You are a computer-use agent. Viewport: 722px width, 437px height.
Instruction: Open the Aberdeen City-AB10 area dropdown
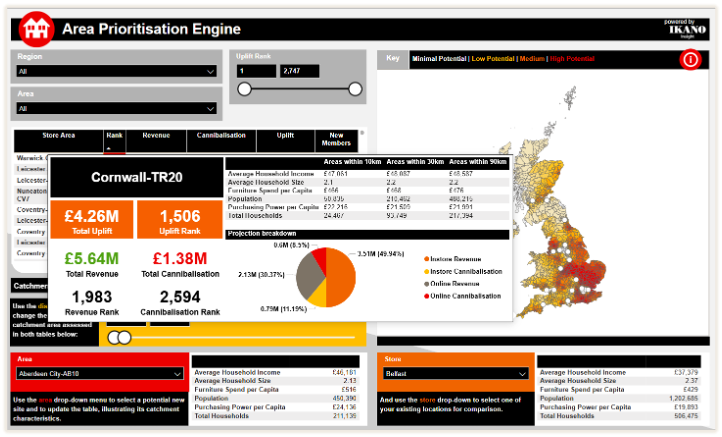click(x=100, y=373)
